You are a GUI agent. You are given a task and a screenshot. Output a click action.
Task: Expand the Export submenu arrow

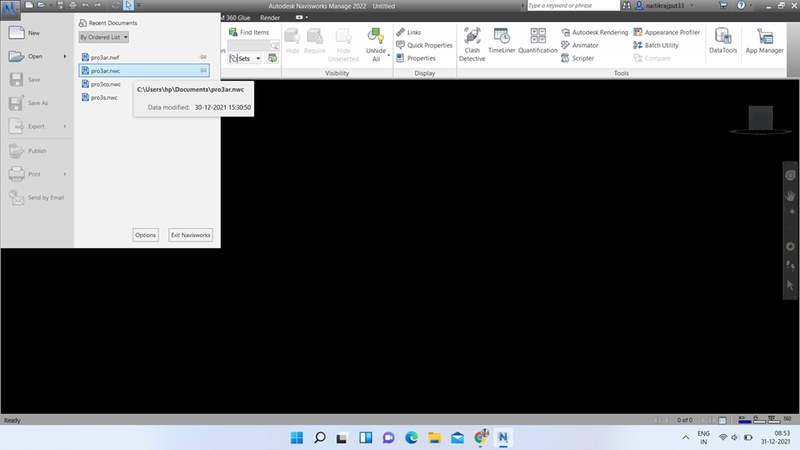[x=65, y=126]
